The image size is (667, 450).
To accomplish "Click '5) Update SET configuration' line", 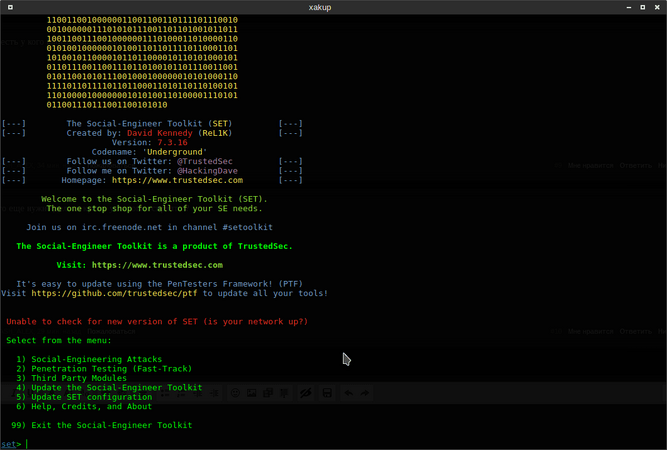I will click(84, 397).
